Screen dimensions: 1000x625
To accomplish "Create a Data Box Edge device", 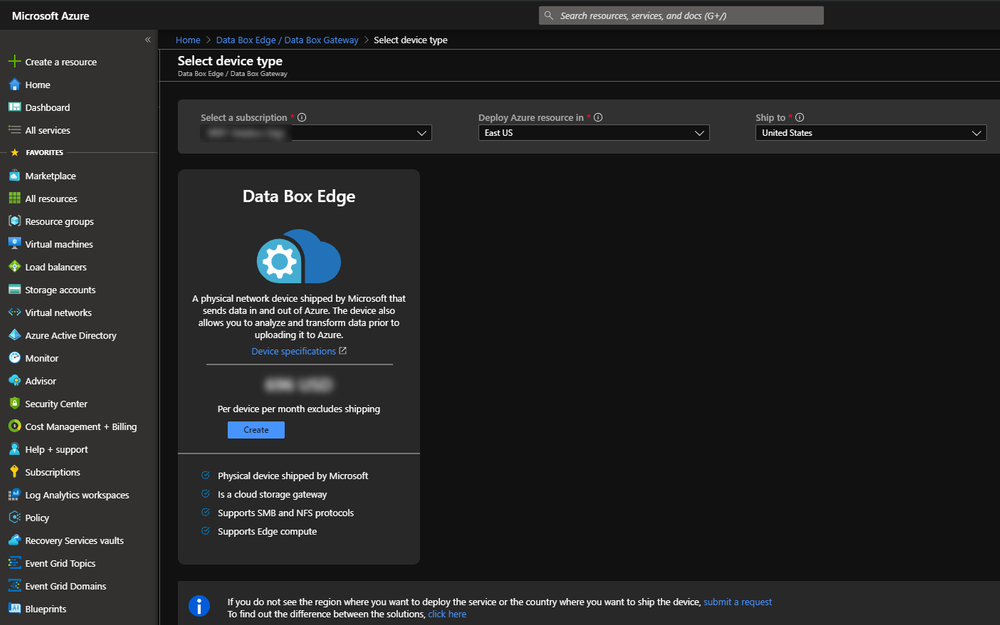I will [x=256, y=429].
